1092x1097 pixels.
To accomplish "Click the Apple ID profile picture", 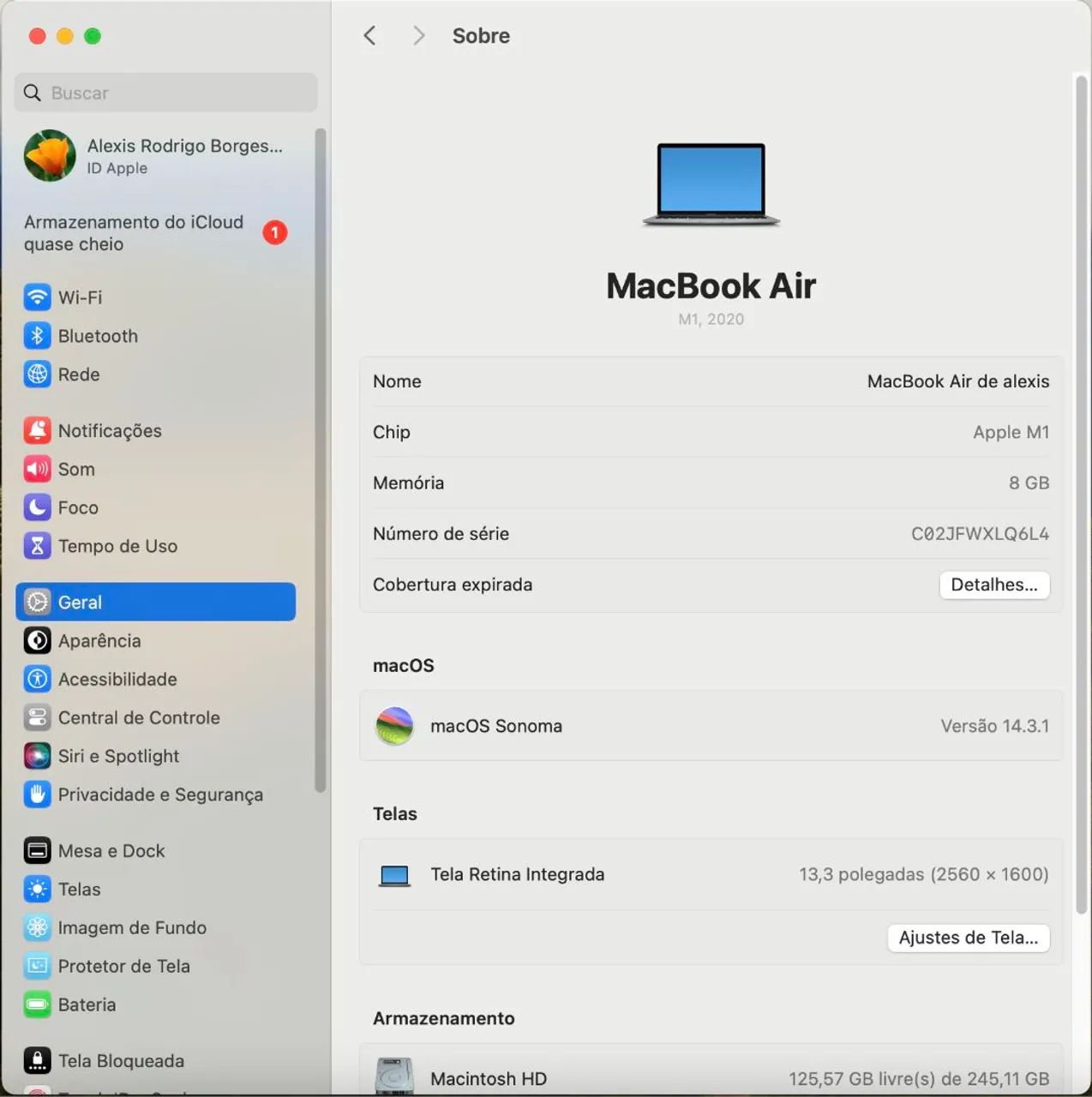I will point(50,156).
